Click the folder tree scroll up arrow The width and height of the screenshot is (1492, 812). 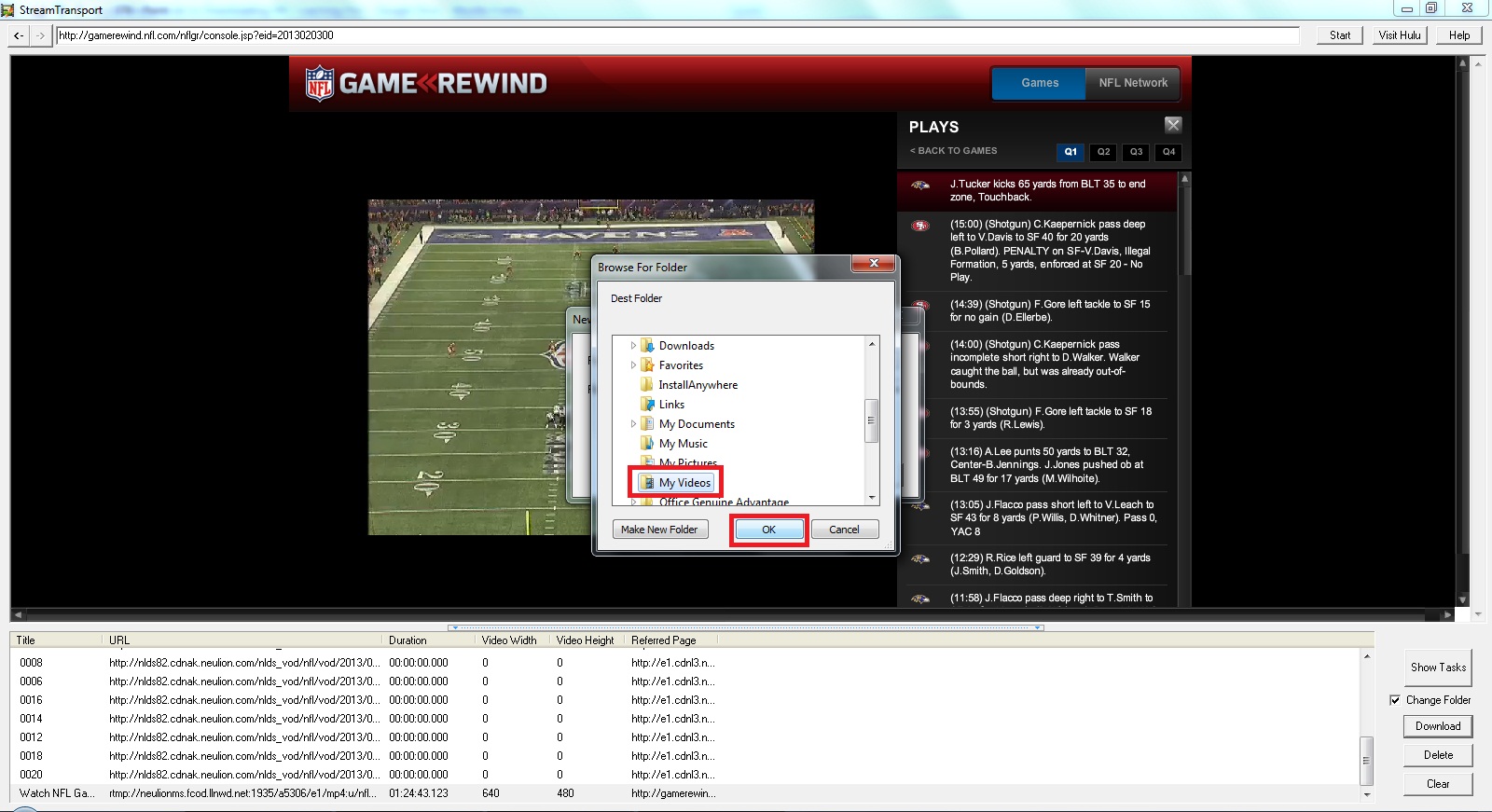point(872,344)
